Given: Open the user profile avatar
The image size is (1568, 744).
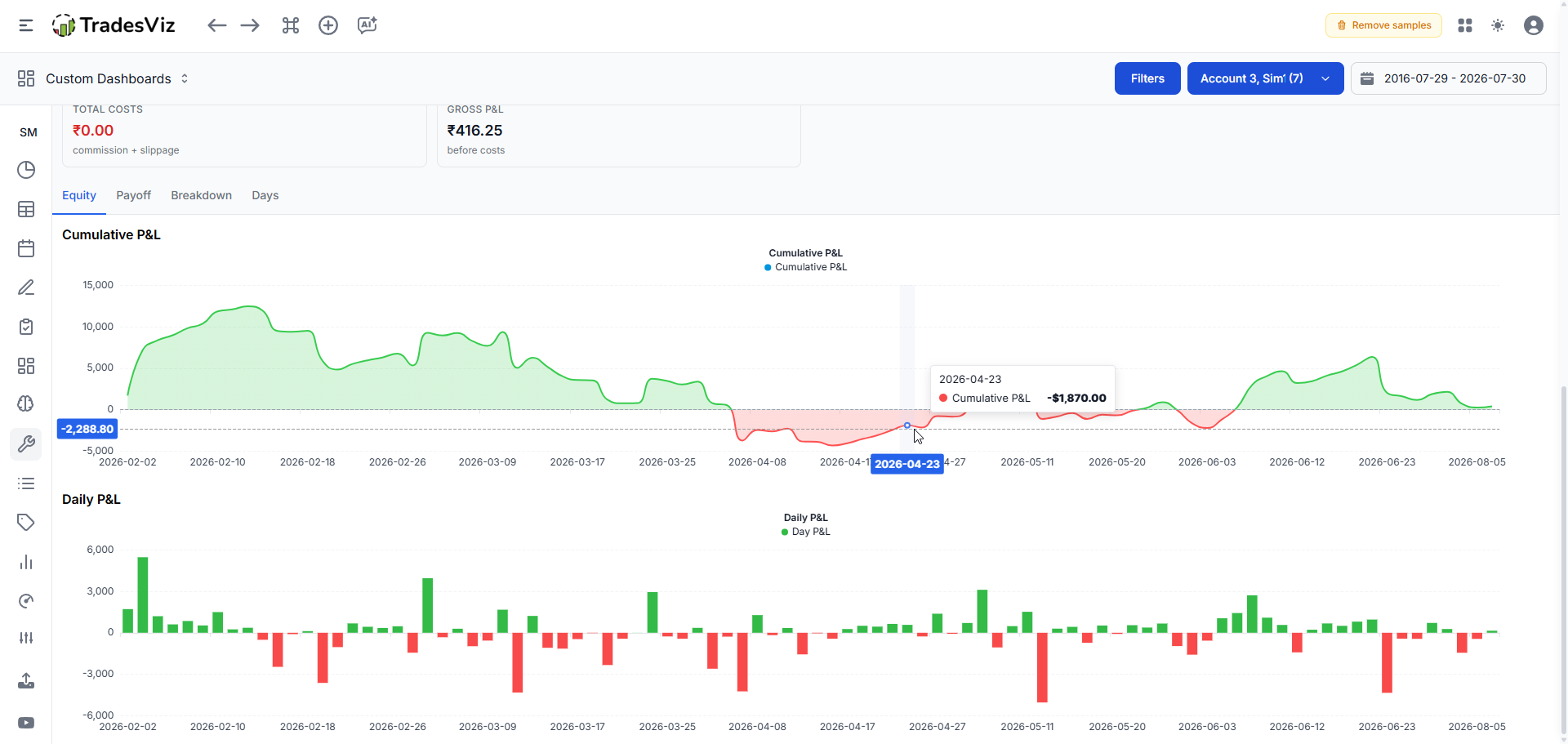Looking at the screenshot, I should (1534, 25).
